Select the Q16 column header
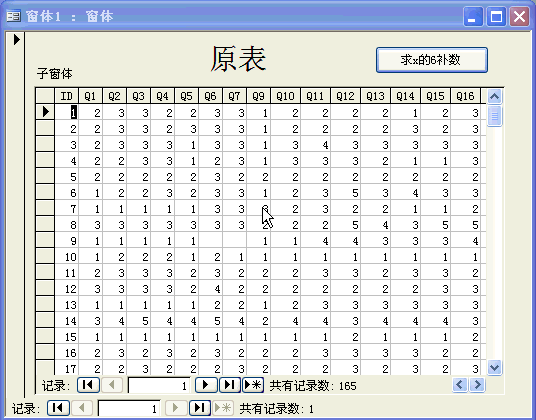Viewport: 536px width, 420px height. 465,96
